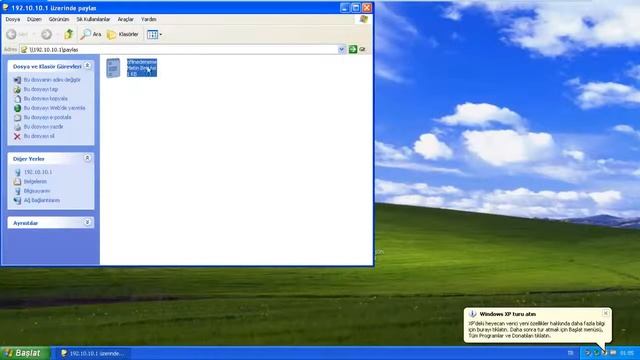Click the rename file icon in tasks

pyautogui.click(x=17, y=80)
